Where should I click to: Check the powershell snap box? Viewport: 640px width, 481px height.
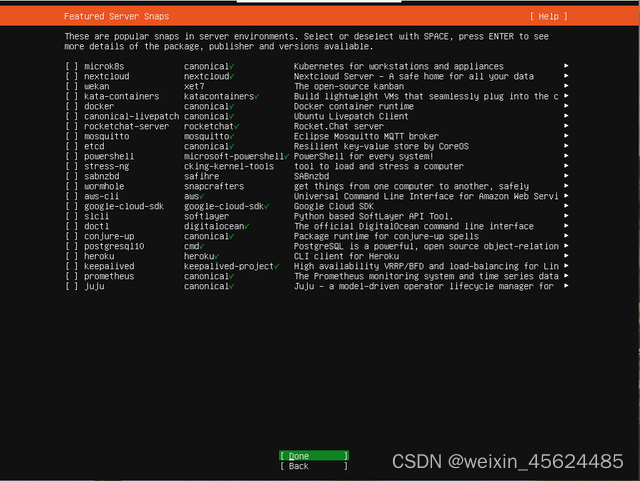(71, 156)
